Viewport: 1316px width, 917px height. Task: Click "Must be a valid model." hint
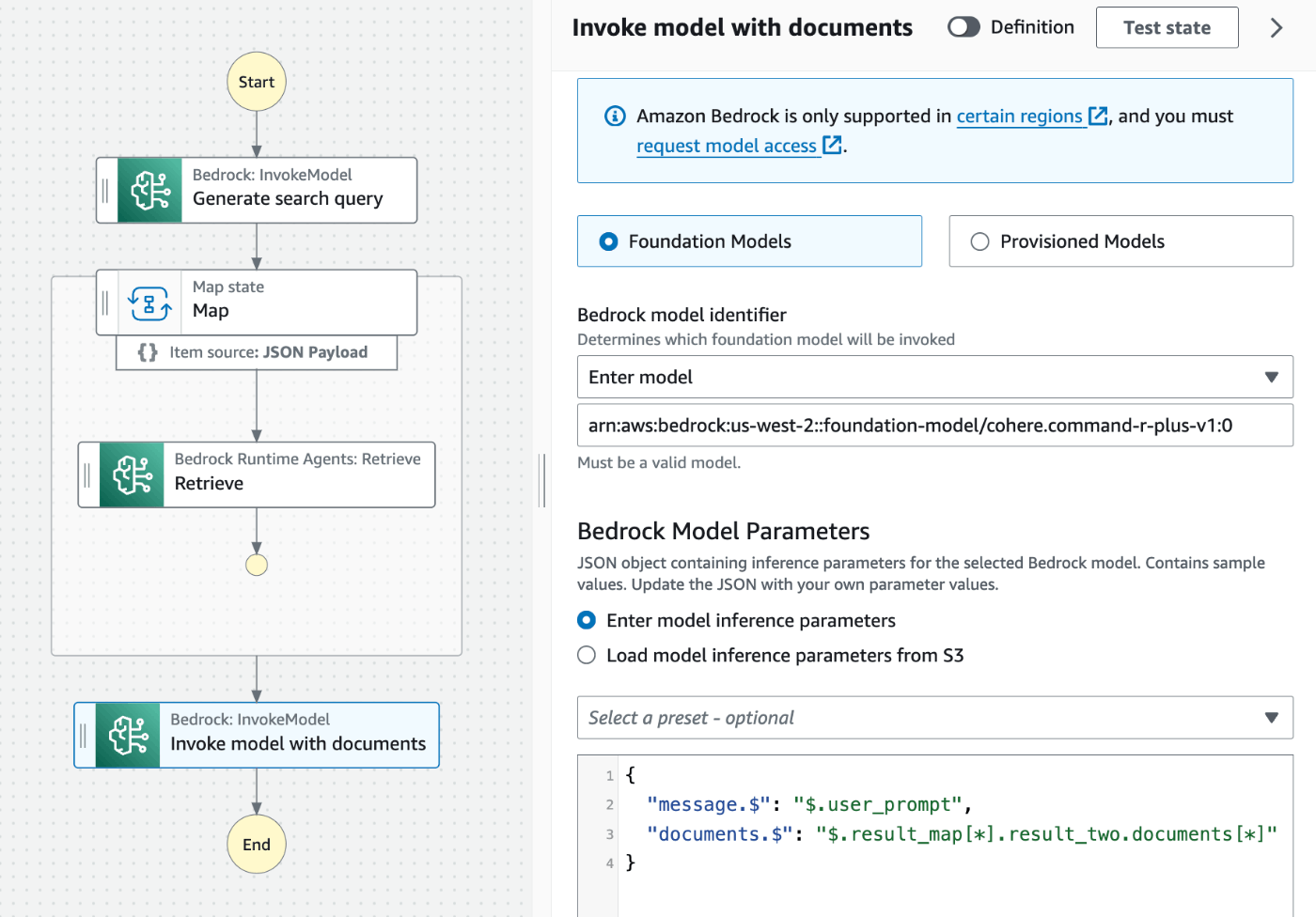point(659,462)
